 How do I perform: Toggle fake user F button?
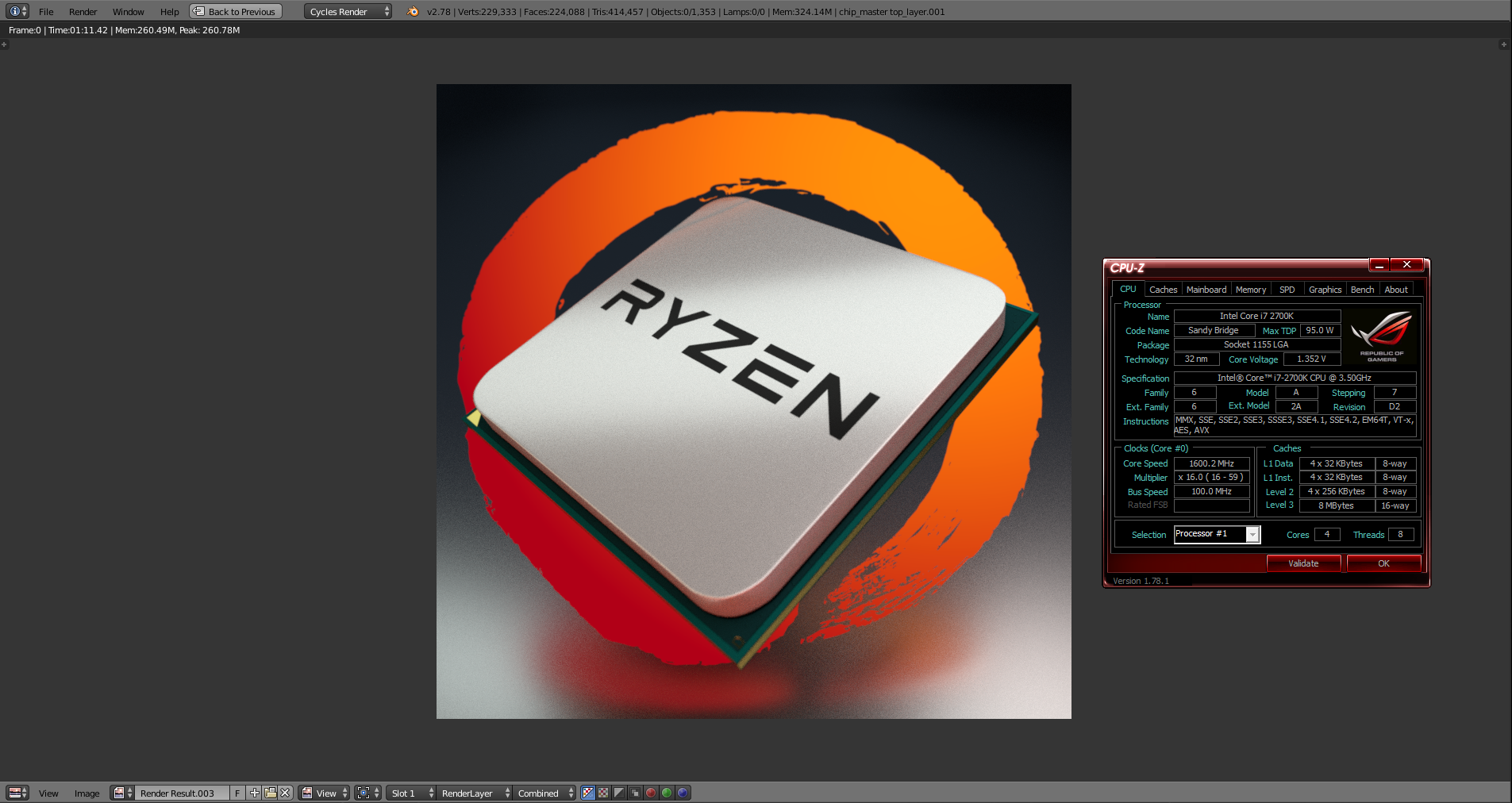(x=237, y=793)
